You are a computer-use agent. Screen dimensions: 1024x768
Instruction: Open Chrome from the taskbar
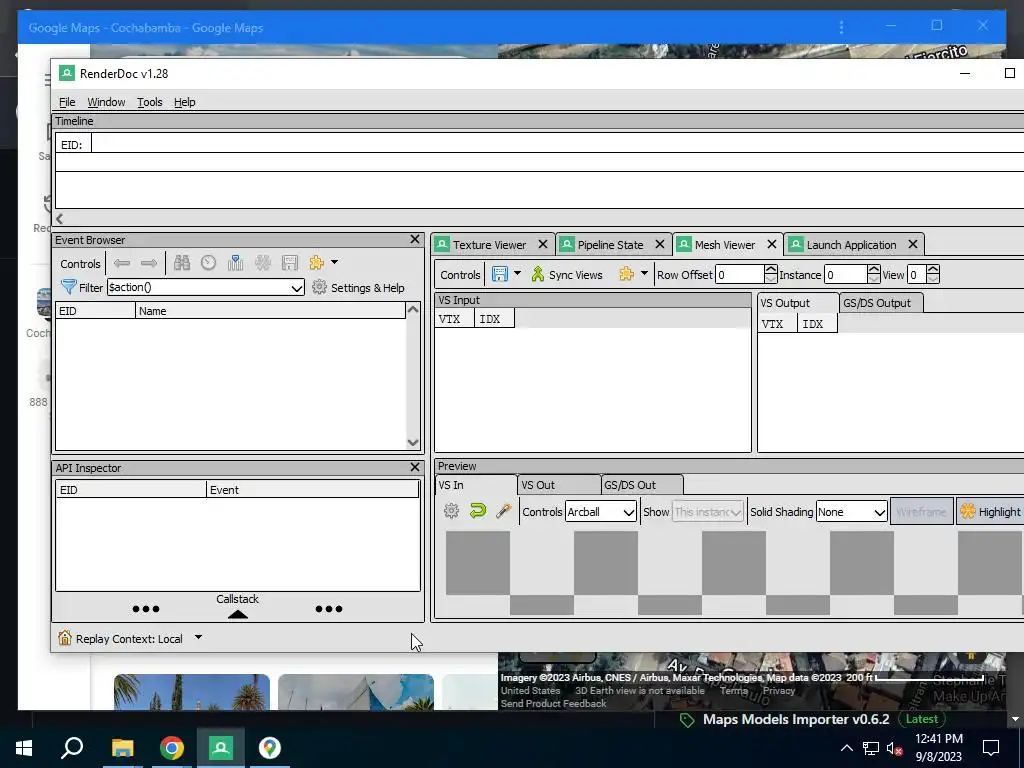tap(172, 748)
